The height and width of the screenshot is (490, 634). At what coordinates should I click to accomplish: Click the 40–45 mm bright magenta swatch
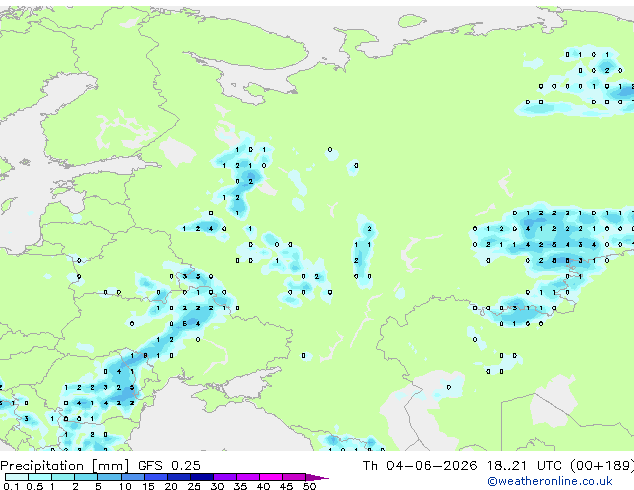tap(271, 477)
